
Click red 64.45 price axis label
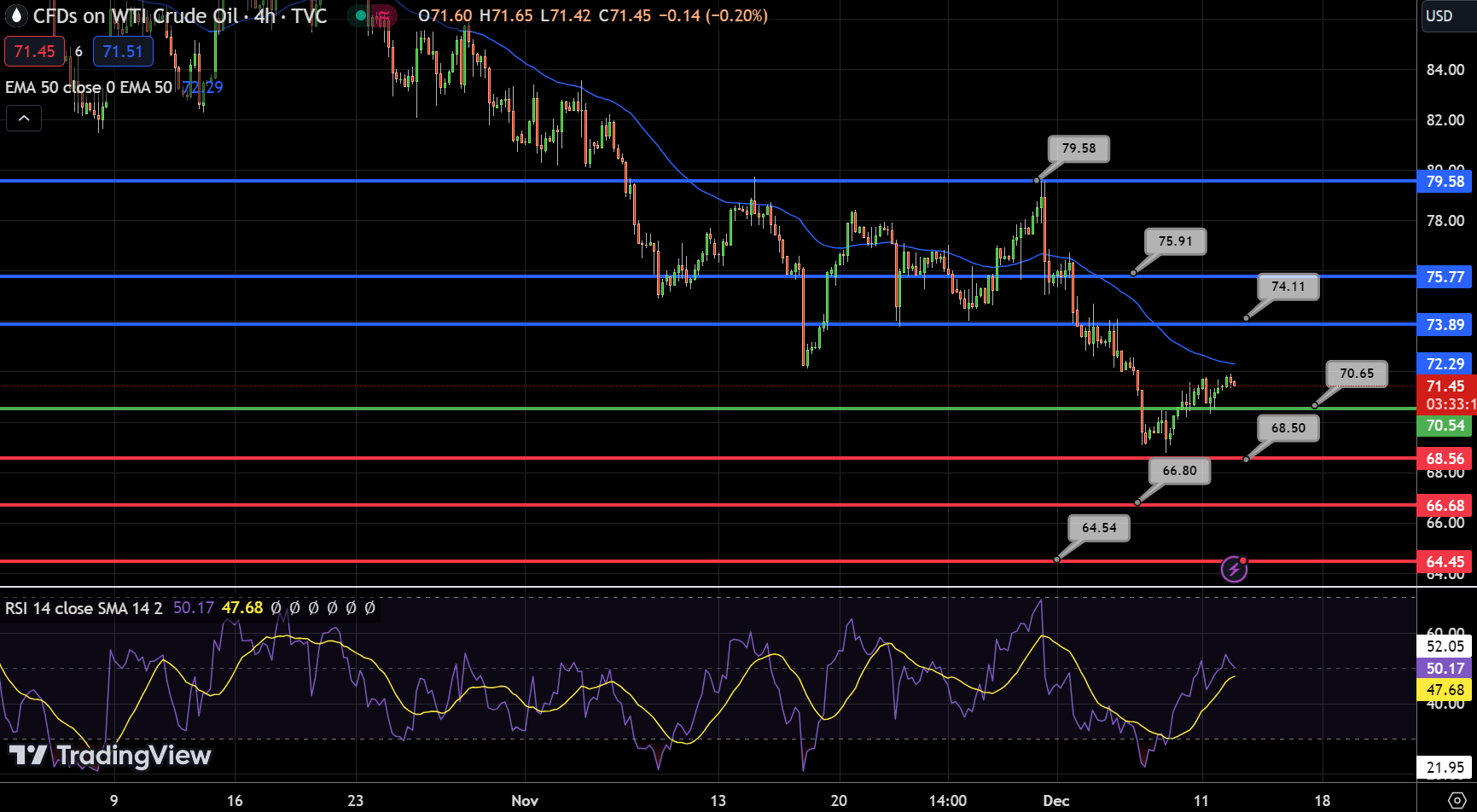(1445, 562)
